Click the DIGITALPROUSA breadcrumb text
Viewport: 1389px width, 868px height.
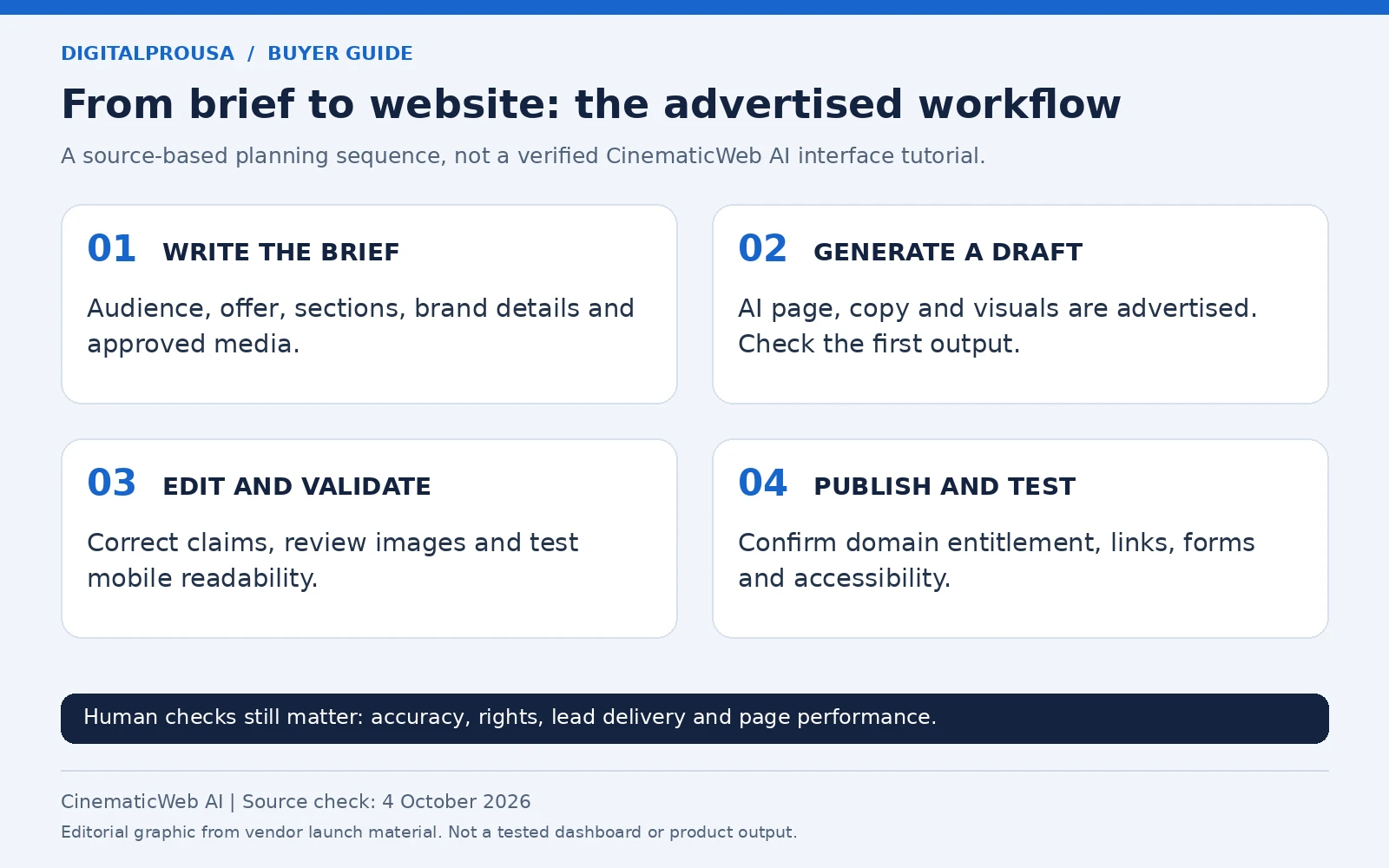pos(148,53)
